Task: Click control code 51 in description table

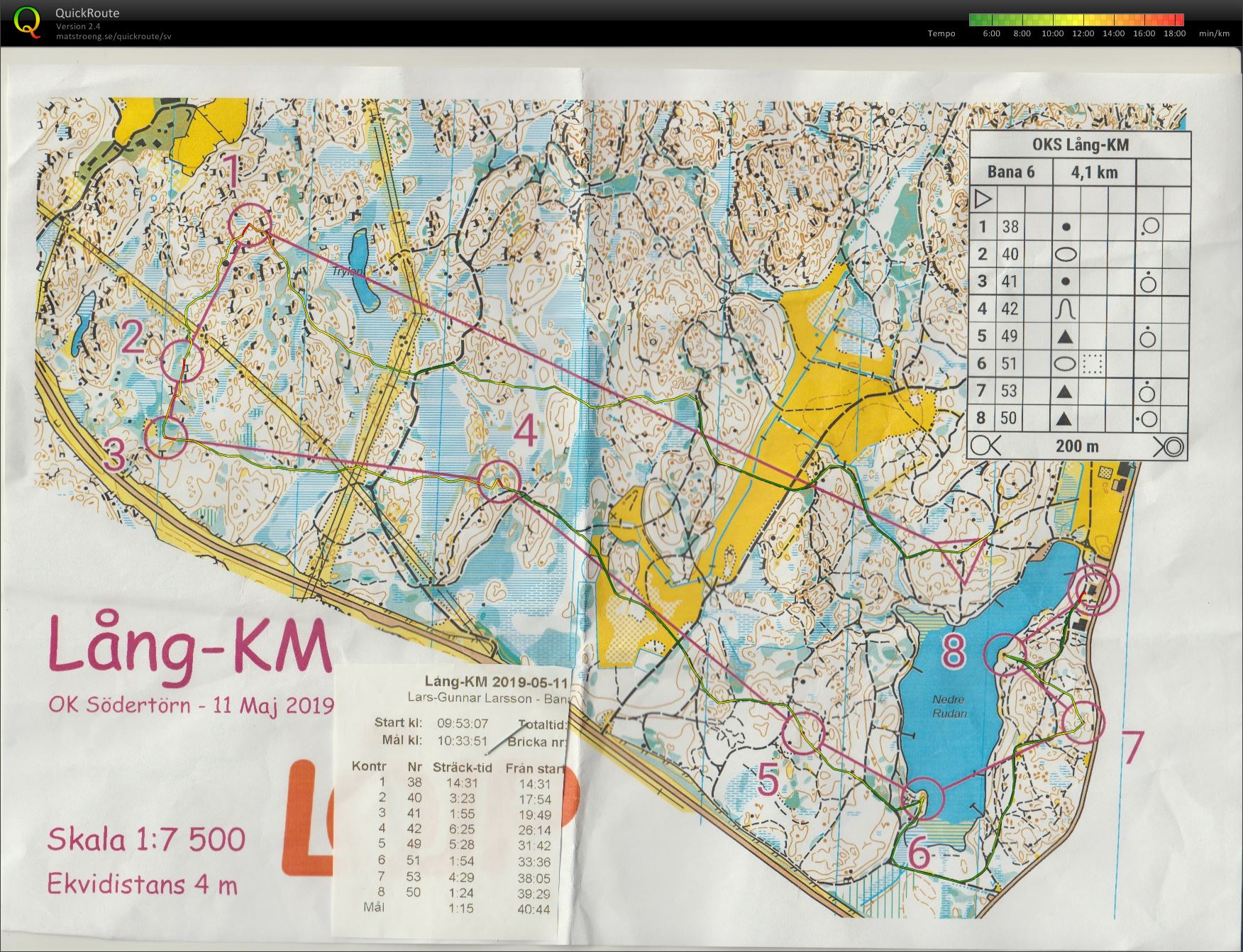Action: pos(1010,364)
